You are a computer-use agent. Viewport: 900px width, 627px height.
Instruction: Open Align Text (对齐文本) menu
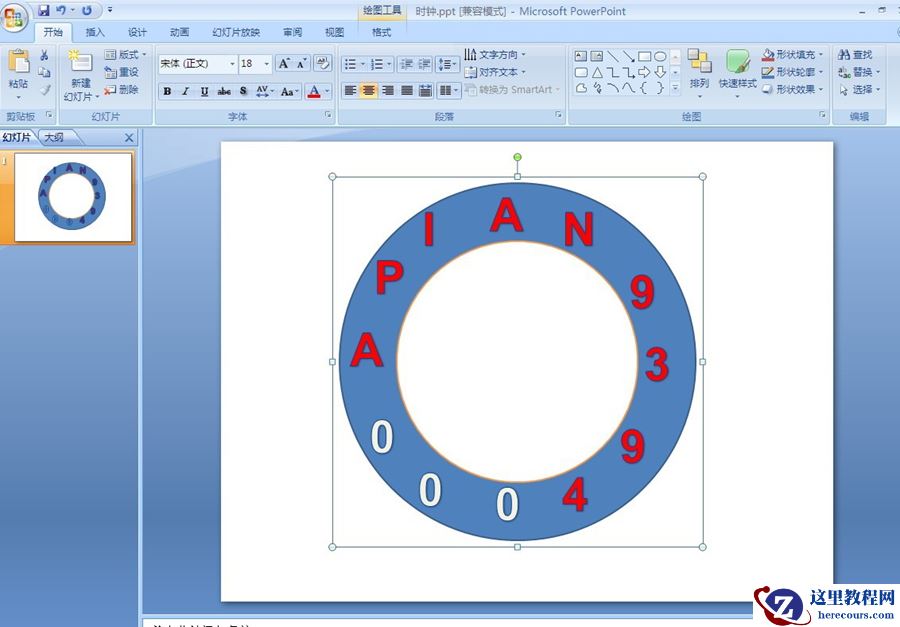click(x=495, y=72)
